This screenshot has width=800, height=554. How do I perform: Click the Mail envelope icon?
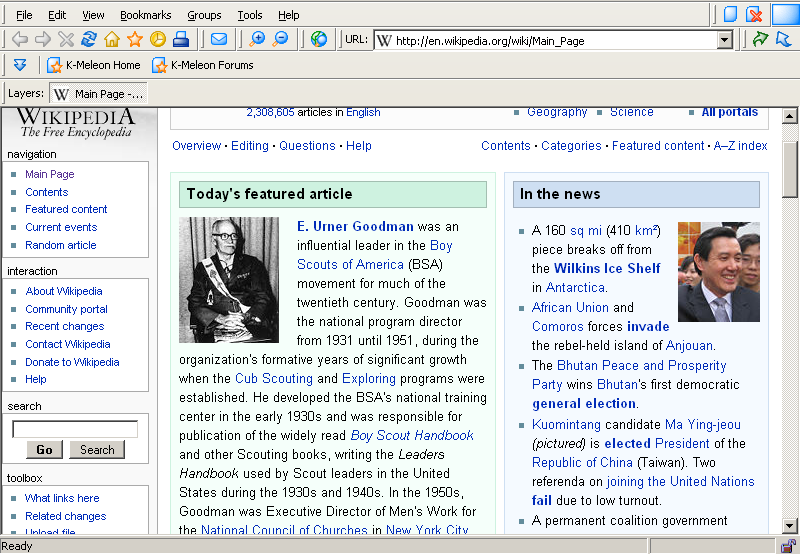tap(218, 40)
